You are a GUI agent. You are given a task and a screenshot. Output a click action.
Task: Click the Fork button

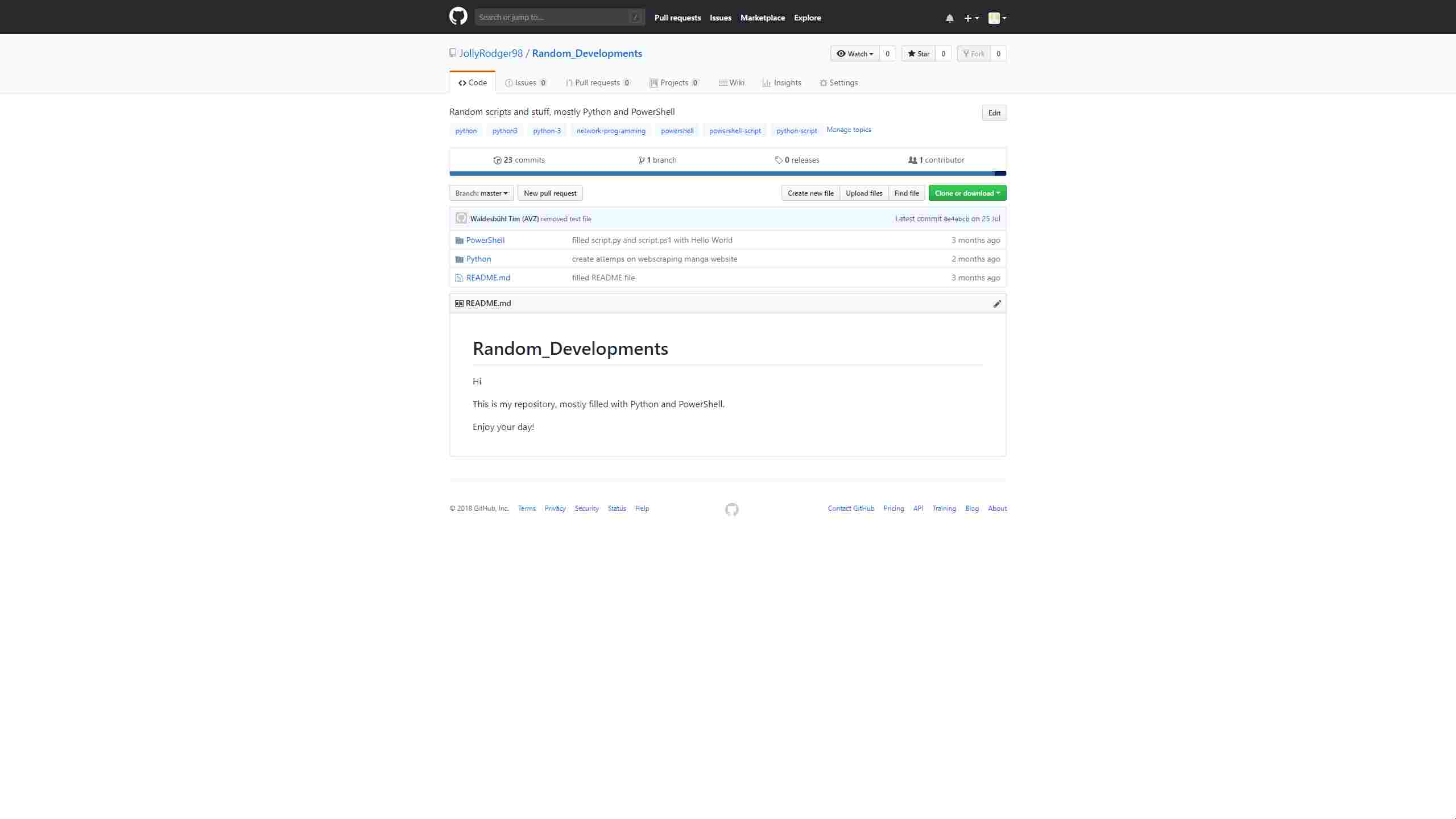pos(974,53)
